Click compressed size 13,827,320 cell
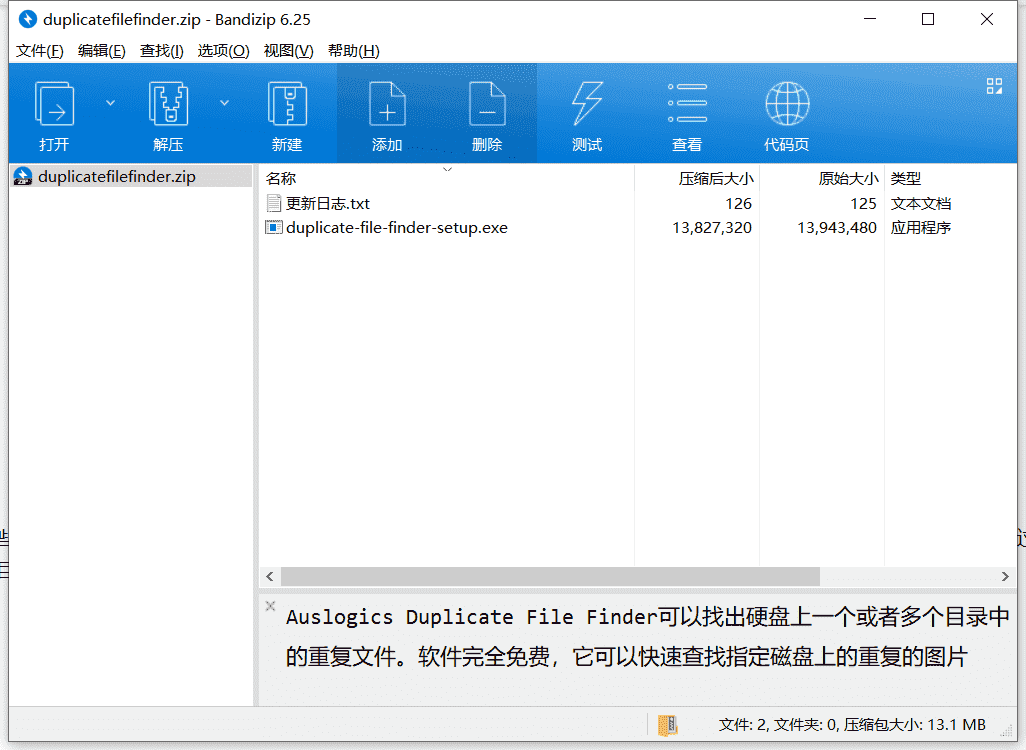The width and height of the screenshot is (1026, 750). (712, 228)
